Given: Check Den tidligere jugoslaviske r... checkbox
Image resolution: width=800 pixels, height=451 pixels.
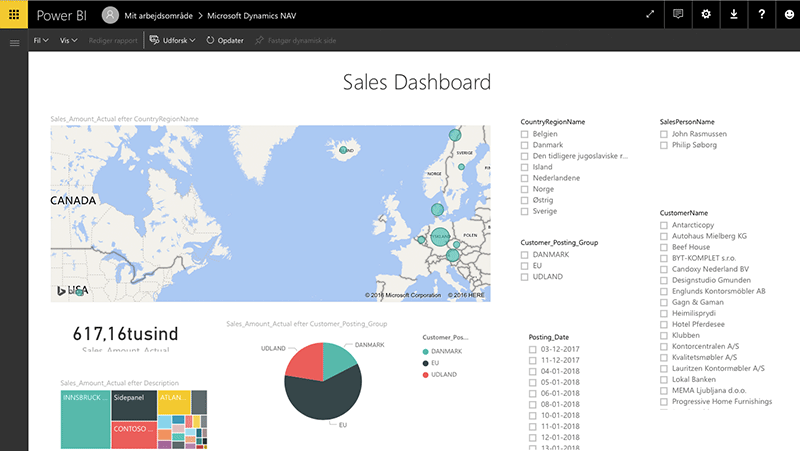Looking at the screenshot, I should (524, 157).
